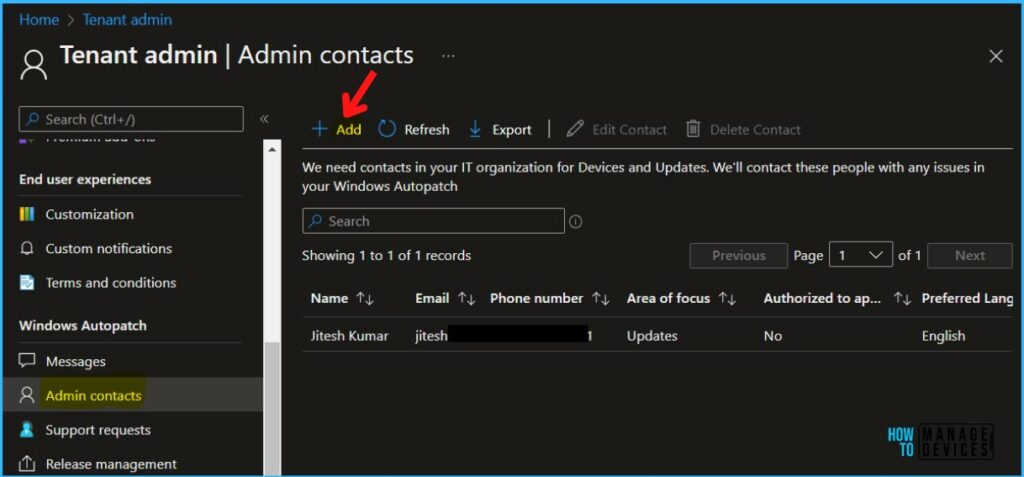Screen dimensions: 1024x477
Task: Sort by Area of focus arrows
Action: 727,299
